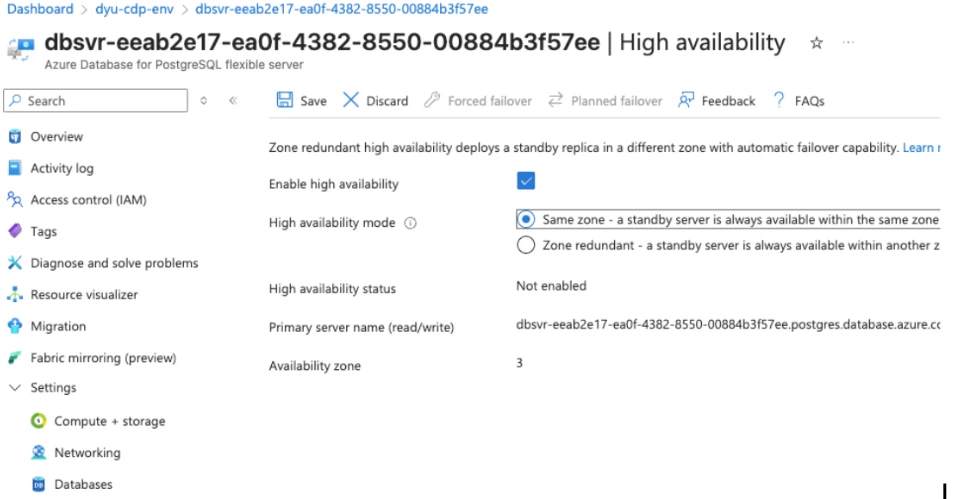The width and height of the screenshot is (954, 499).
Task: Open Diagnose and solve problems page
Action: point(114,263)
